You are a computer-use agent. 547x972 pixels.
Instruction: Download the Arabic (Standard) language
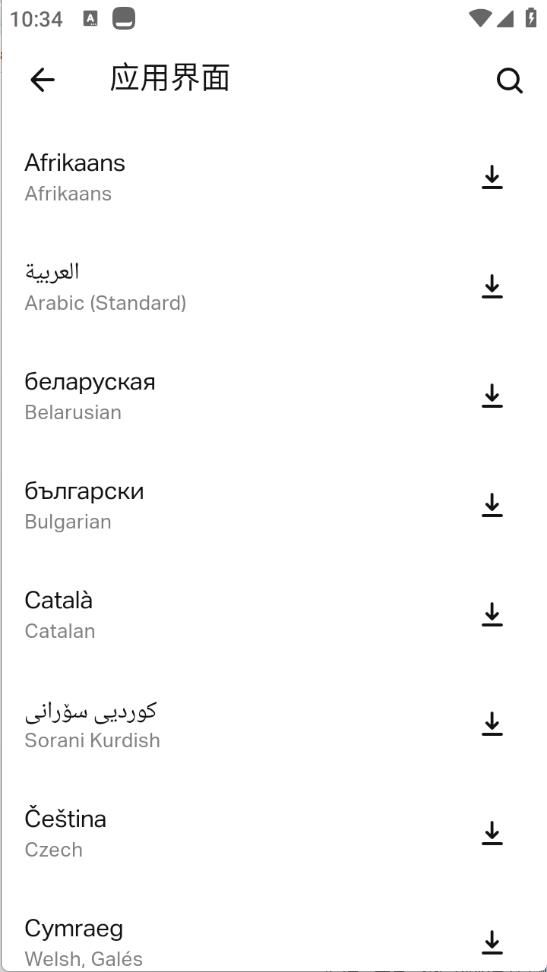point(492,287)
